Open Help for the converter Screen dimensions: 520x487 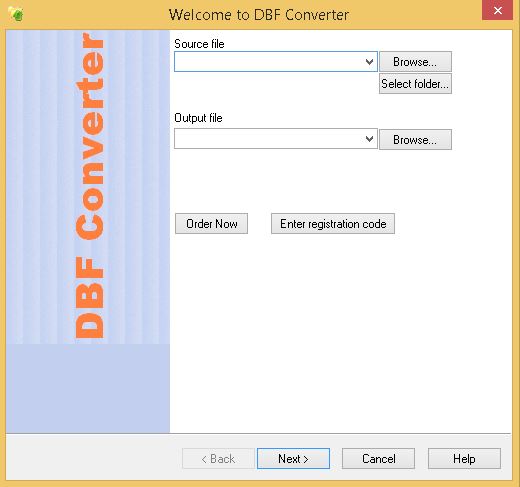pyautogui.click(x=464, y=459)
